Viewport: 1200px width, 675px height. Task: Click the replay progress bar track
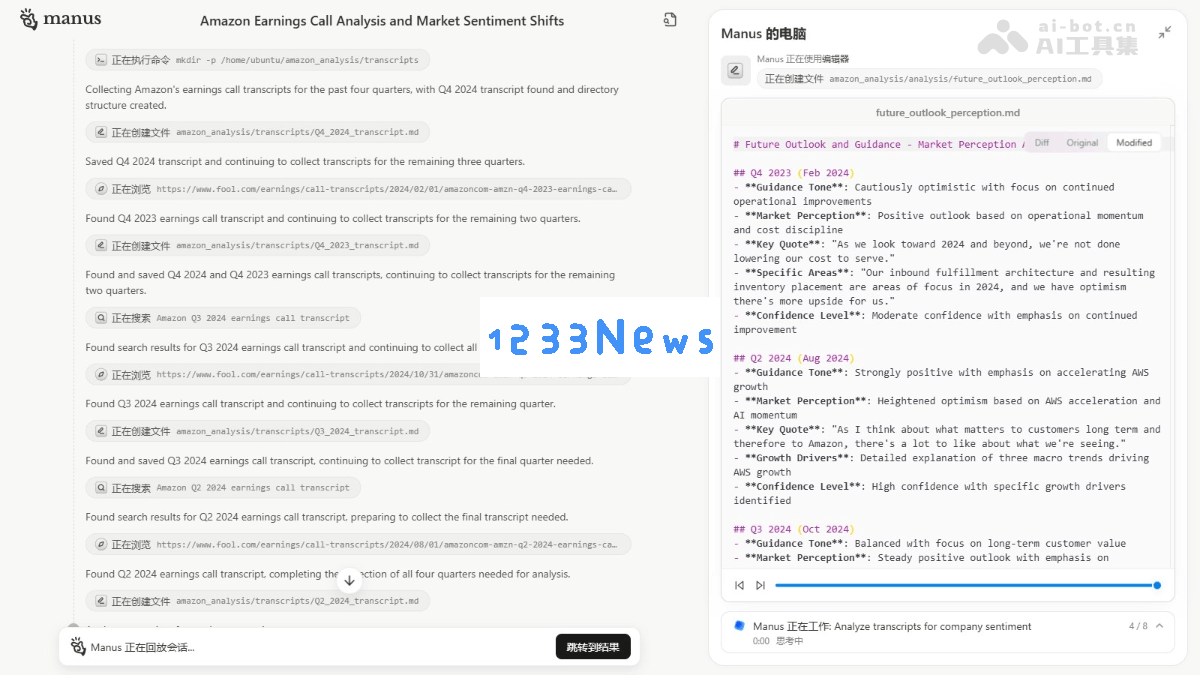(965, 585)
